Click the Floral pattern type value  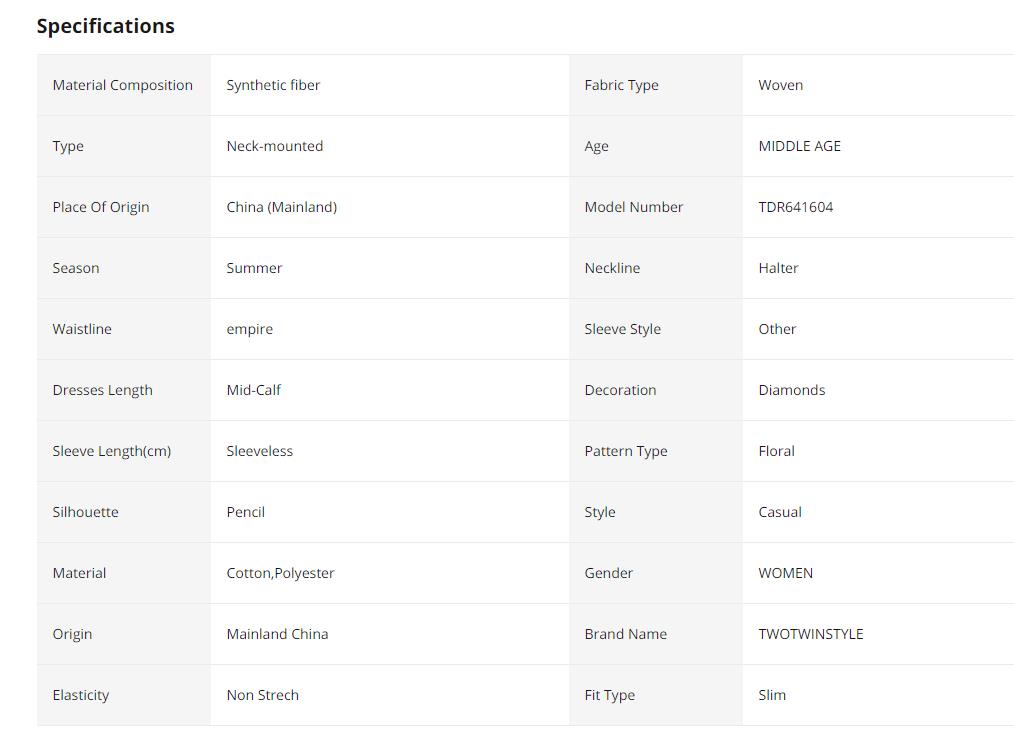coord(776,451)
